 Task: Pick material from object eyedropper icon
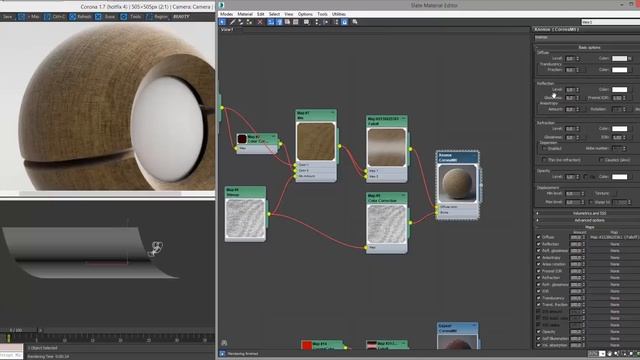232,22
